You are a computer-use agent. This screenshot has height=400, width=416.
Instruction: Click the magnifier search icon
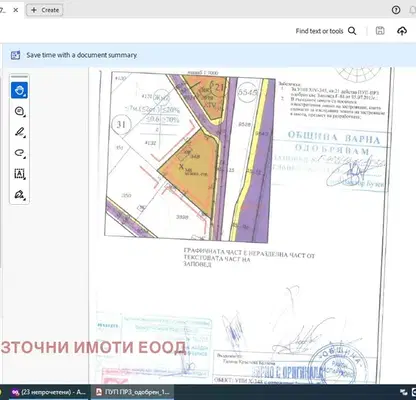[352, 31]
